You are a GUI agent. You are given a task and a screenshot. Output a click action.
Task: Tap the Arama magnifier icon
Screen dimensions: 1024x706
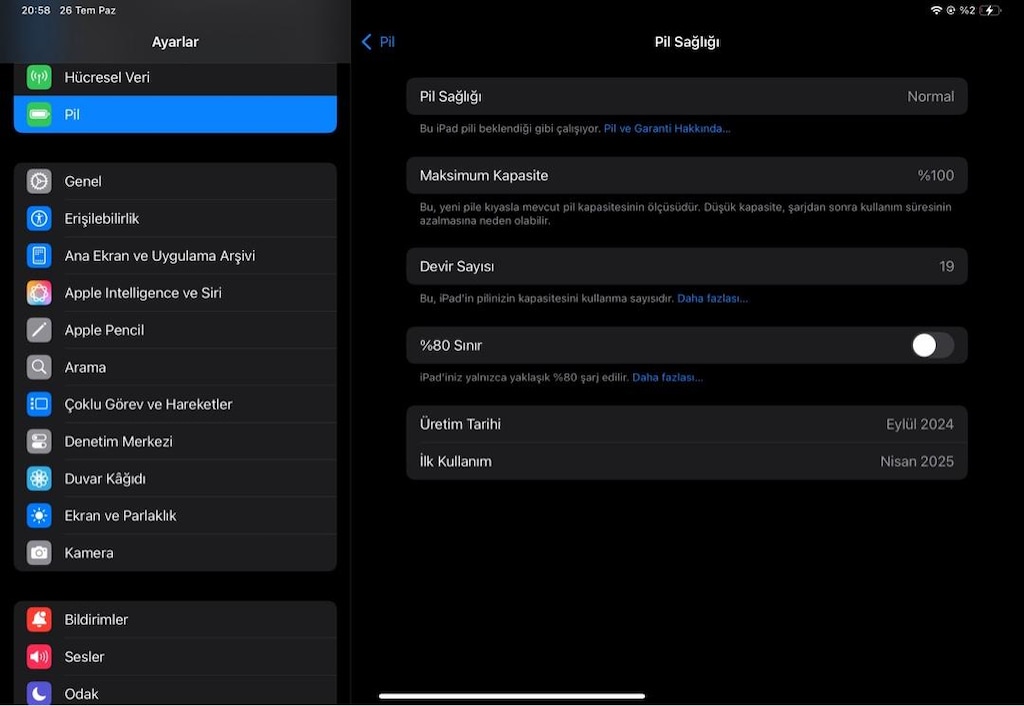(39, 367)
